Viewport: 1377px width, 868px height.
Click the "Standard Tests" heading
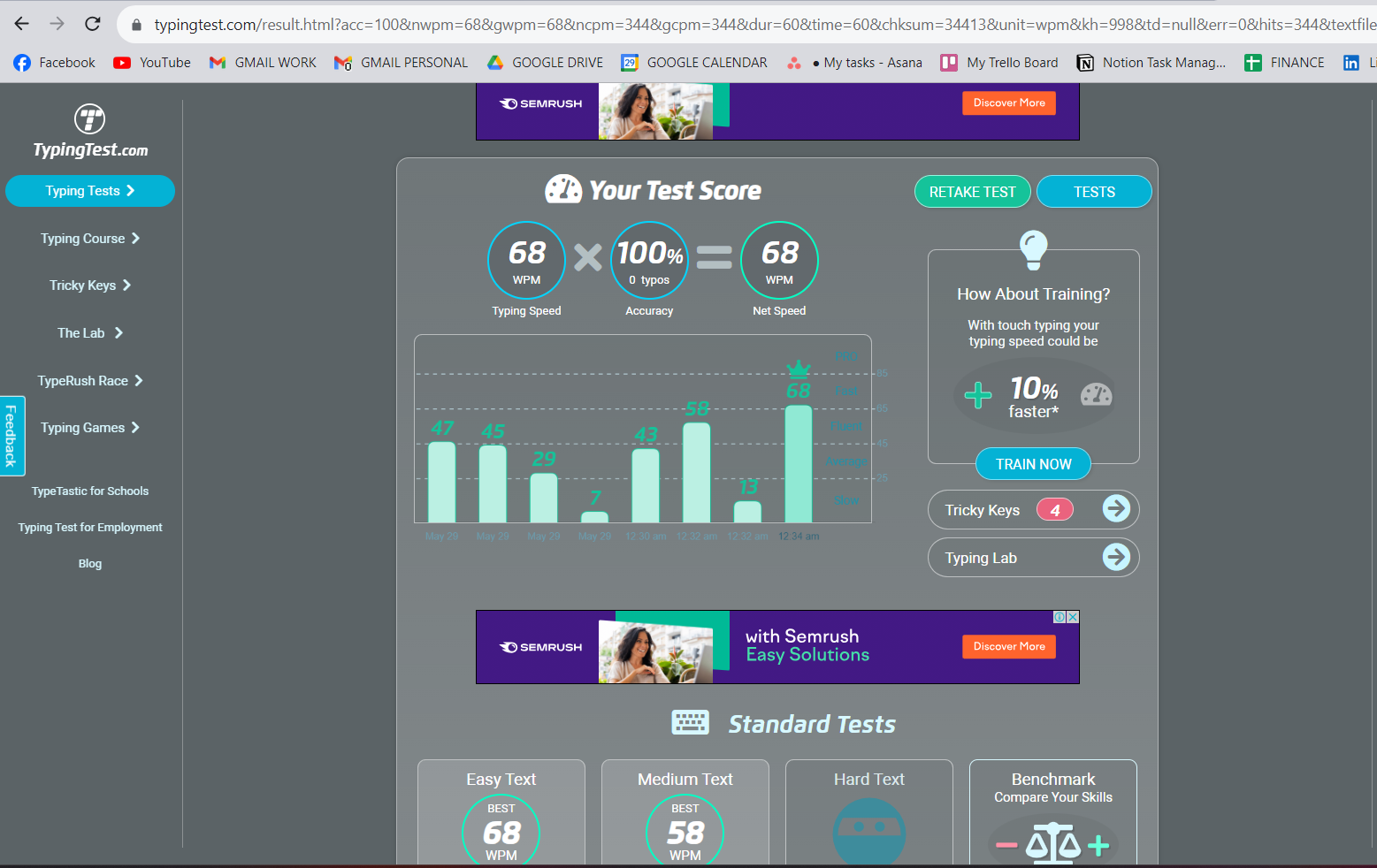point(812,724)
